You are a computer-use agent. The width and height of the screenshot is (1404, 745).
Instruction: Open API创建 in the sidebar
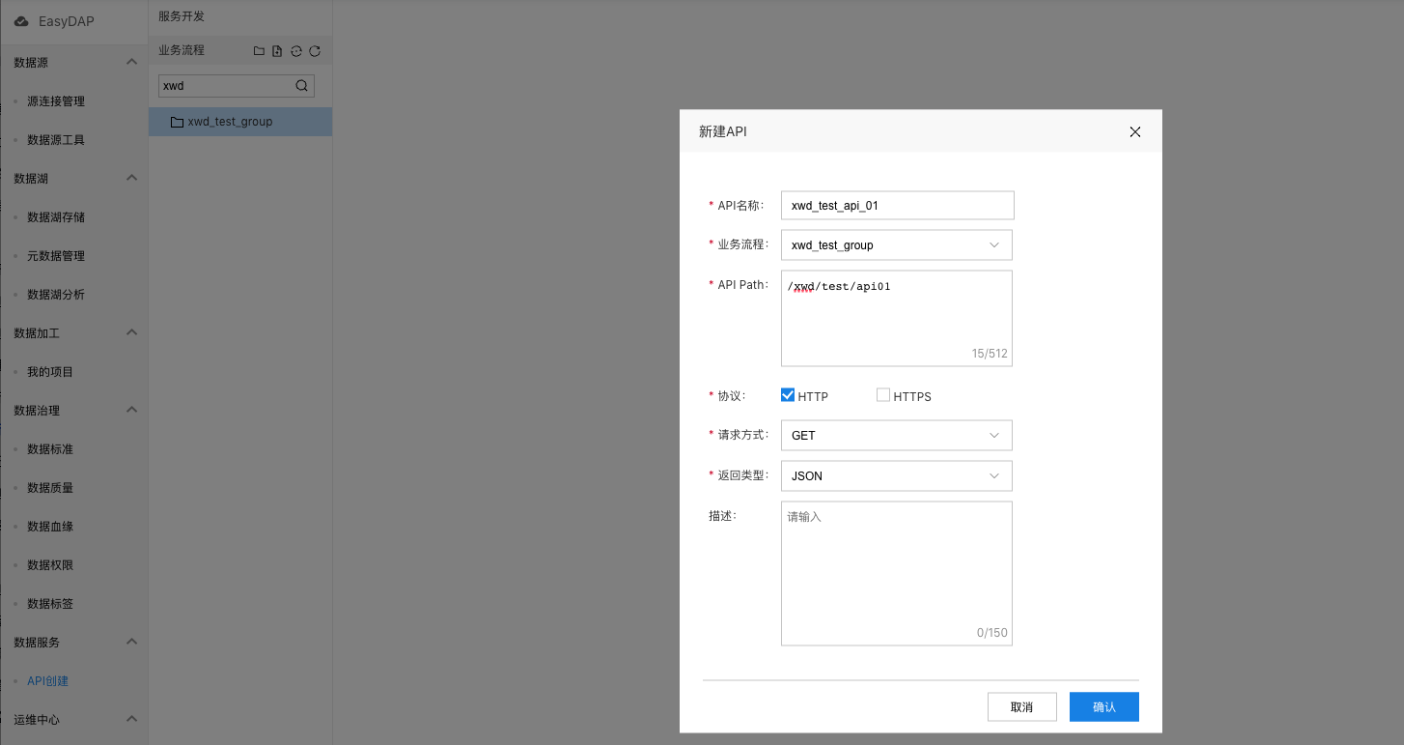click(48, 681)
